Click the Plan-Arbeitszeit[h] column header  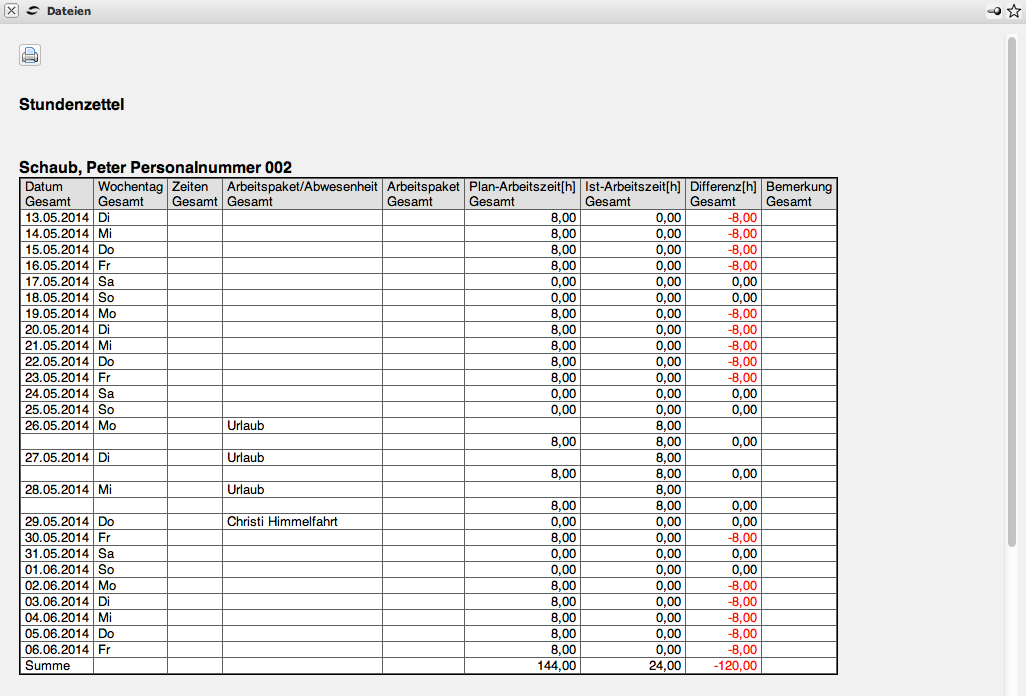pyautogui.click(x=522, y=187)
